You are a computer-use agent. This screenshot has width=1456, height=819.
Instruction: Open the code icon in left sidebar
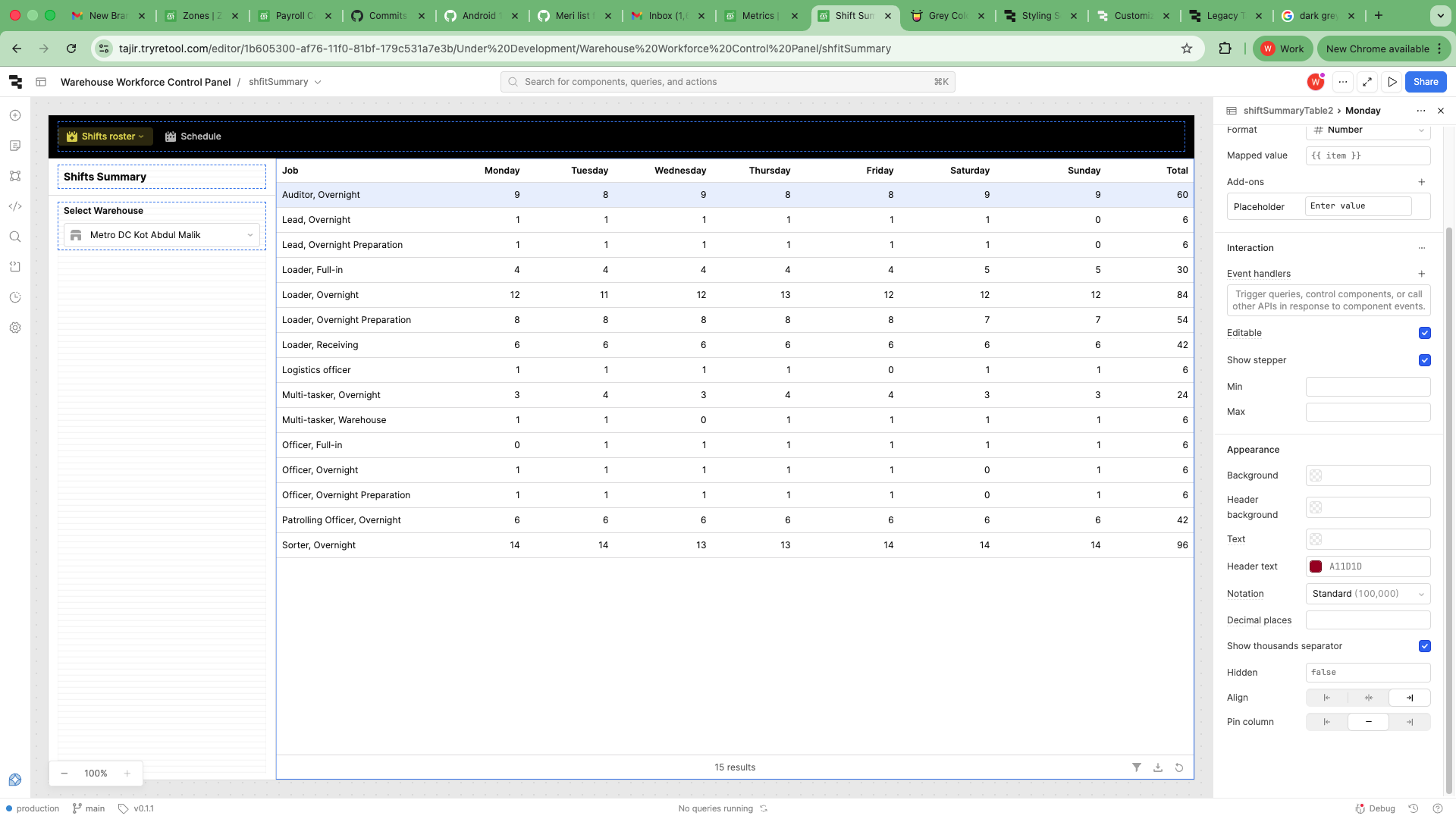click(15, 206)
